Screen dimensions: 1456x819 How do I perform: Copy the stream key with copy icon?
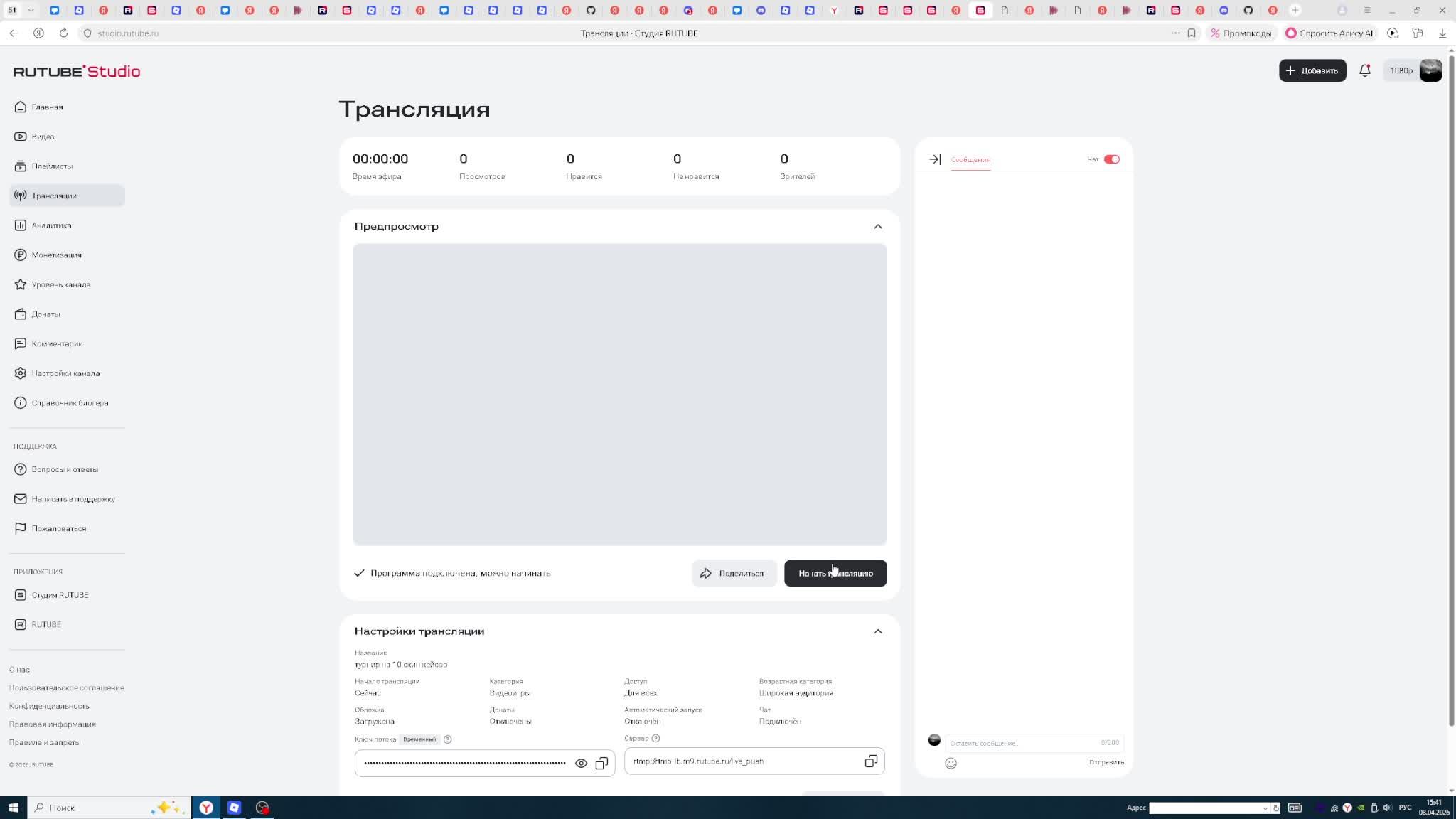tap(601, 763)
